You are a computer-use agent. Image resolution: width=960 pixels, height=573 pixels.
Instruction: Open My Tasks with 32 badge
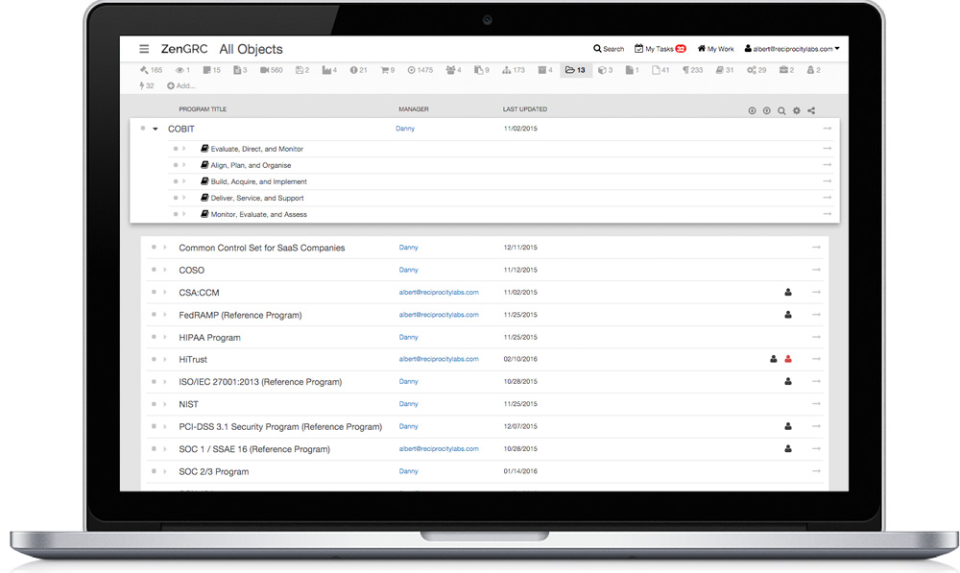coord(660,49)
